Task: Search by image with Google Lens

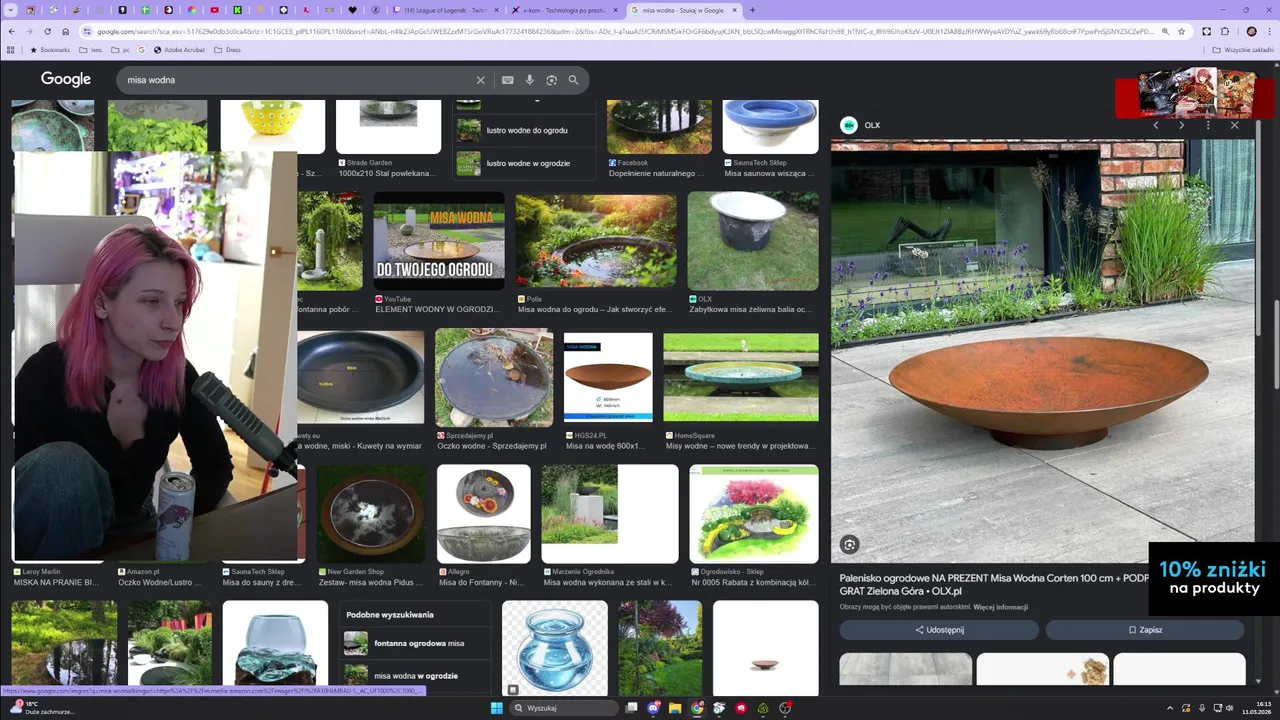Action: pos(551,80)
